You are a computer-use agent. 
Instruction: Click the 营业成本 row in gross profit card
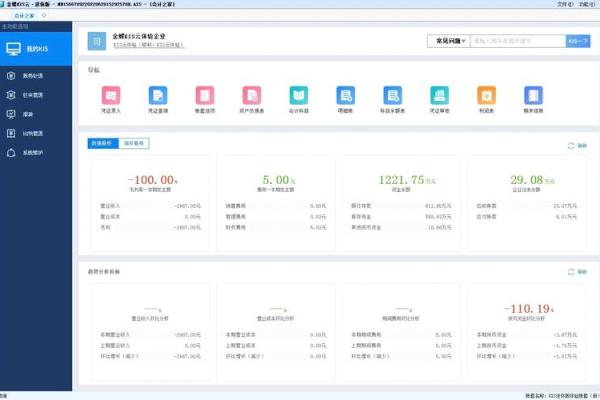coord(150,217)
